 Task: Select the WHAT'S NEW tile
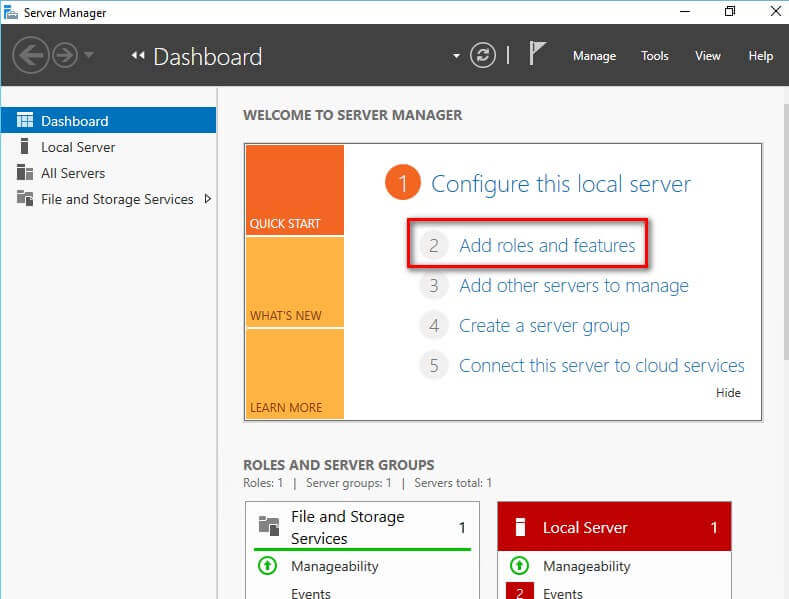295,282
